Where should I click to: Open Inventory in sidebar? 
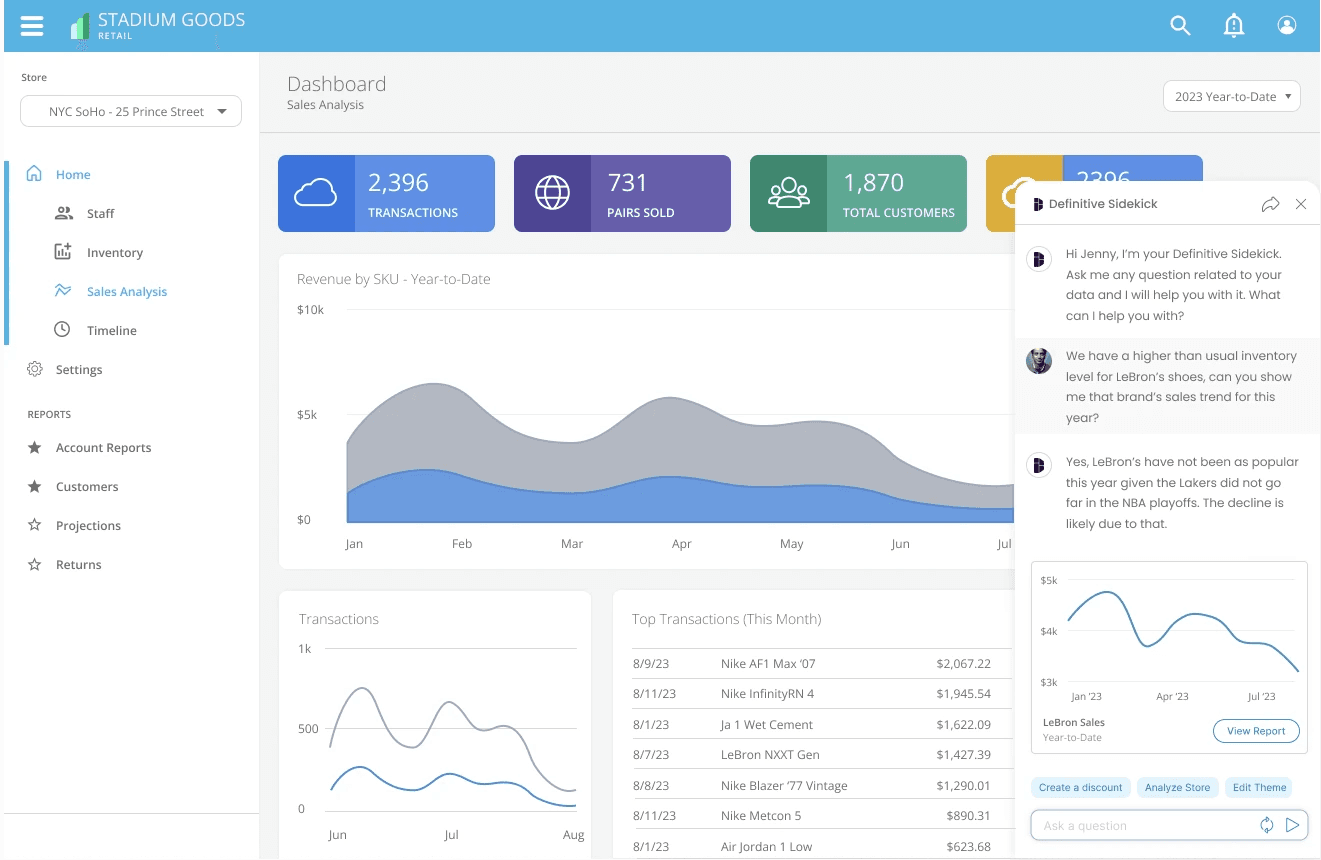114,252
